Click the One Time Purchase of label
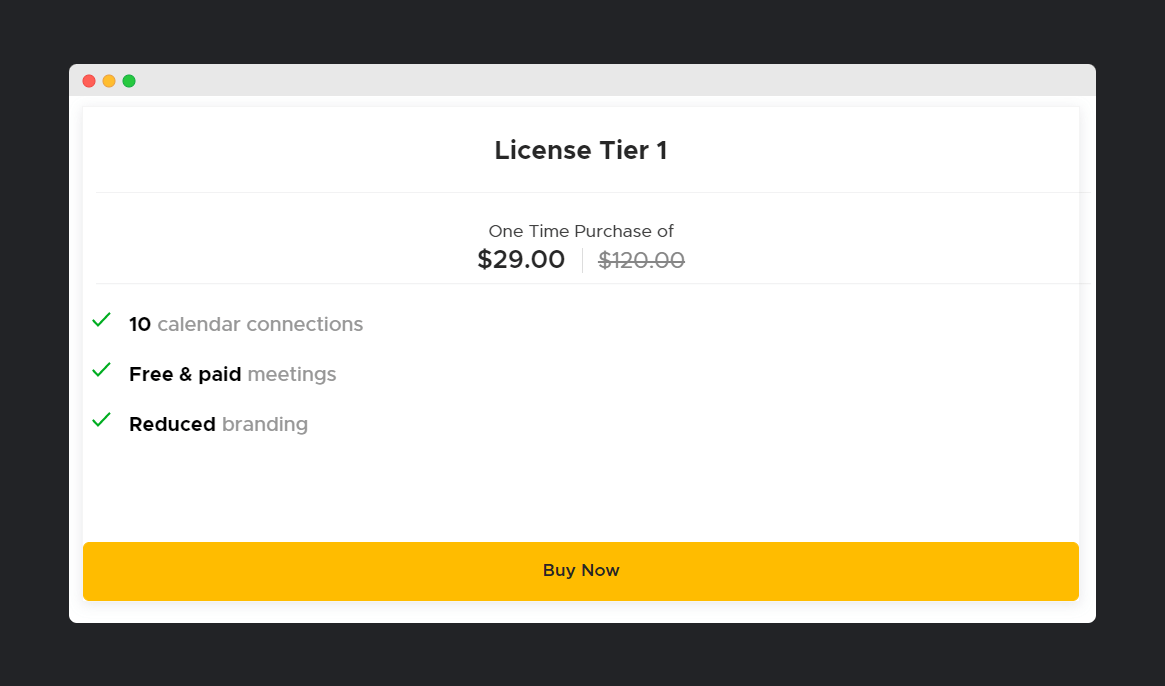Image resolution: width=1165 pixels, height=686 pixels. [581, 231]
